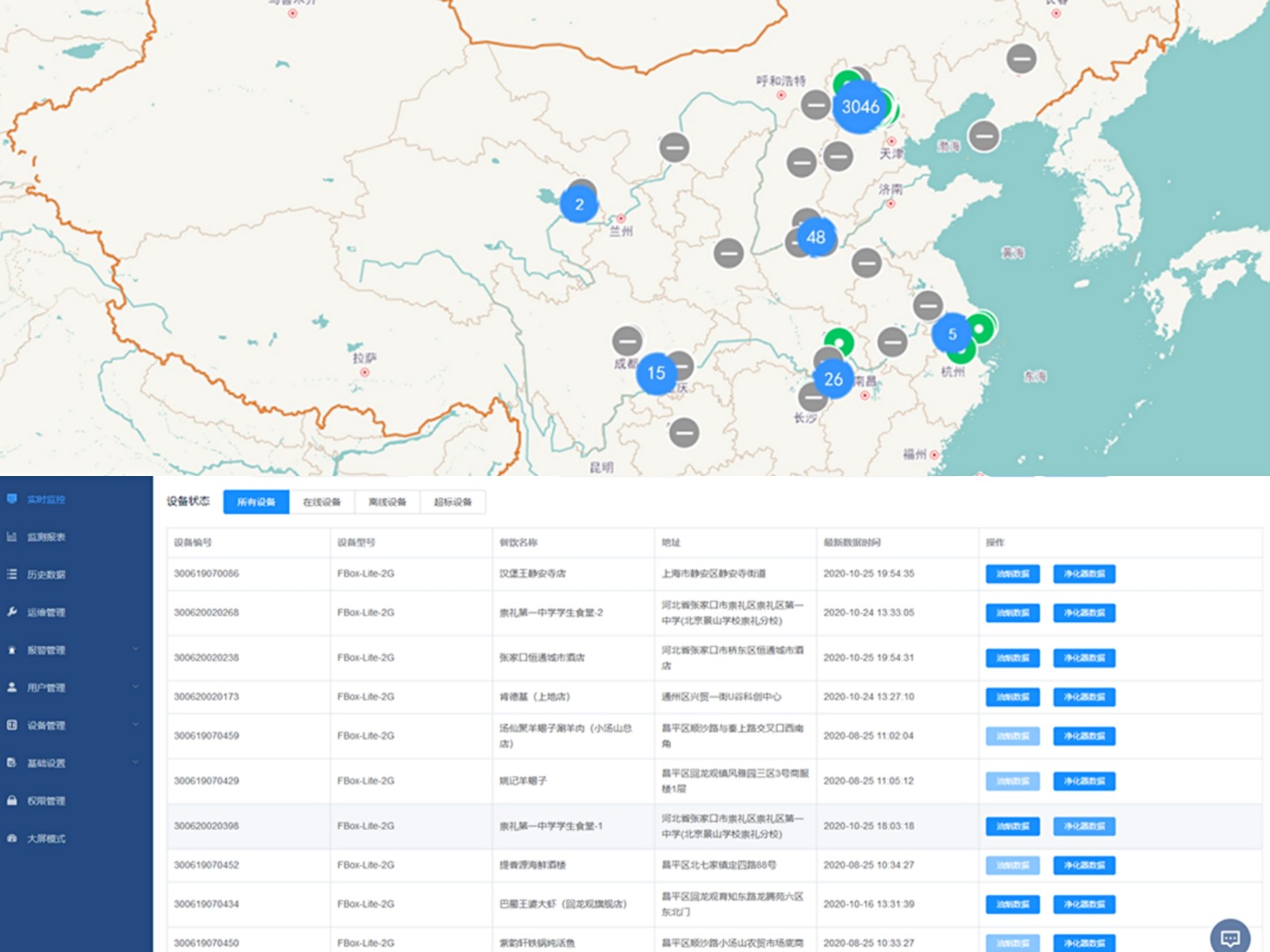Open 基础设置 via its settings icon

click(x=12, y=763)
